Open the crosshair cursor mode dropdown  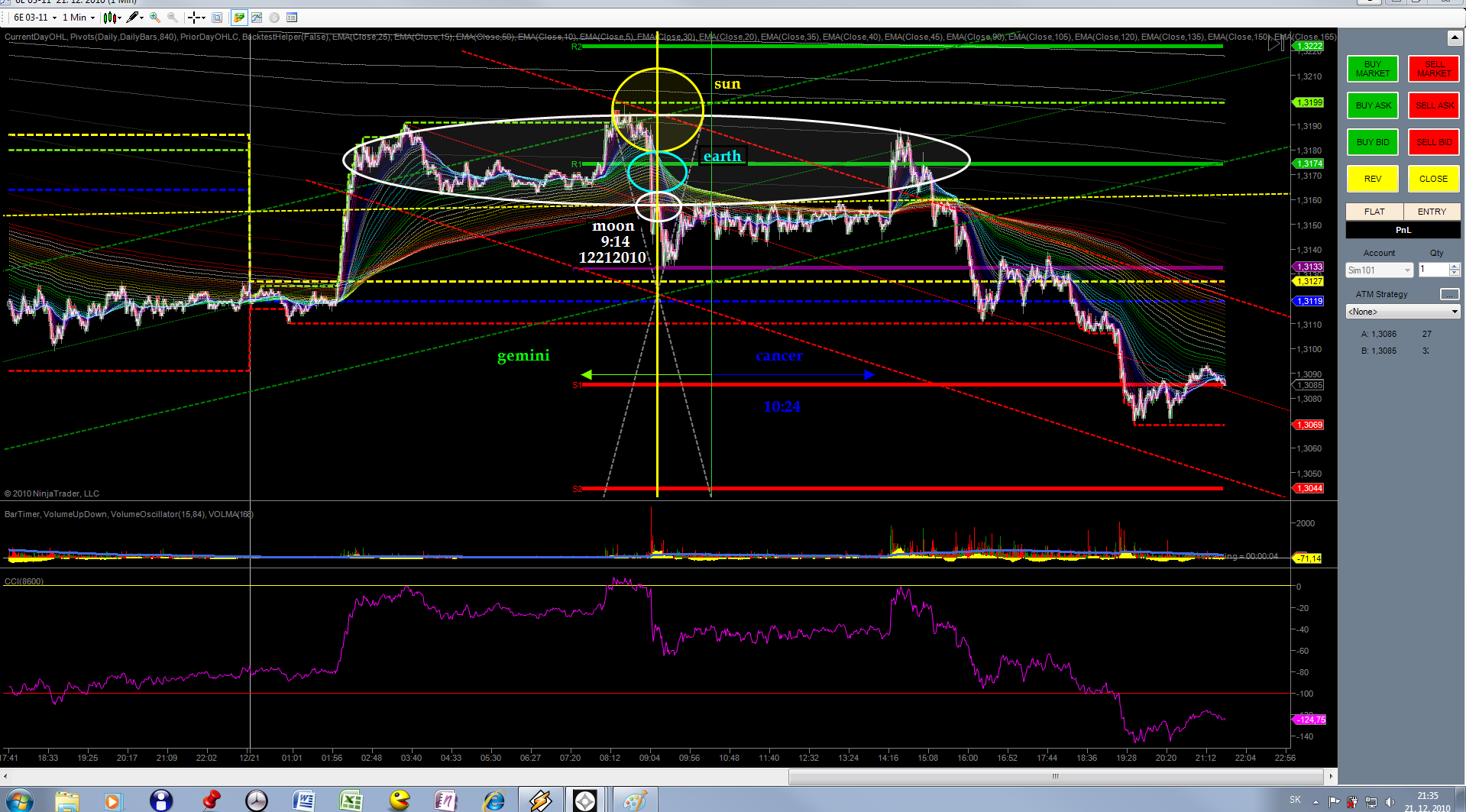pyautogui.click(x=196, y=18)
